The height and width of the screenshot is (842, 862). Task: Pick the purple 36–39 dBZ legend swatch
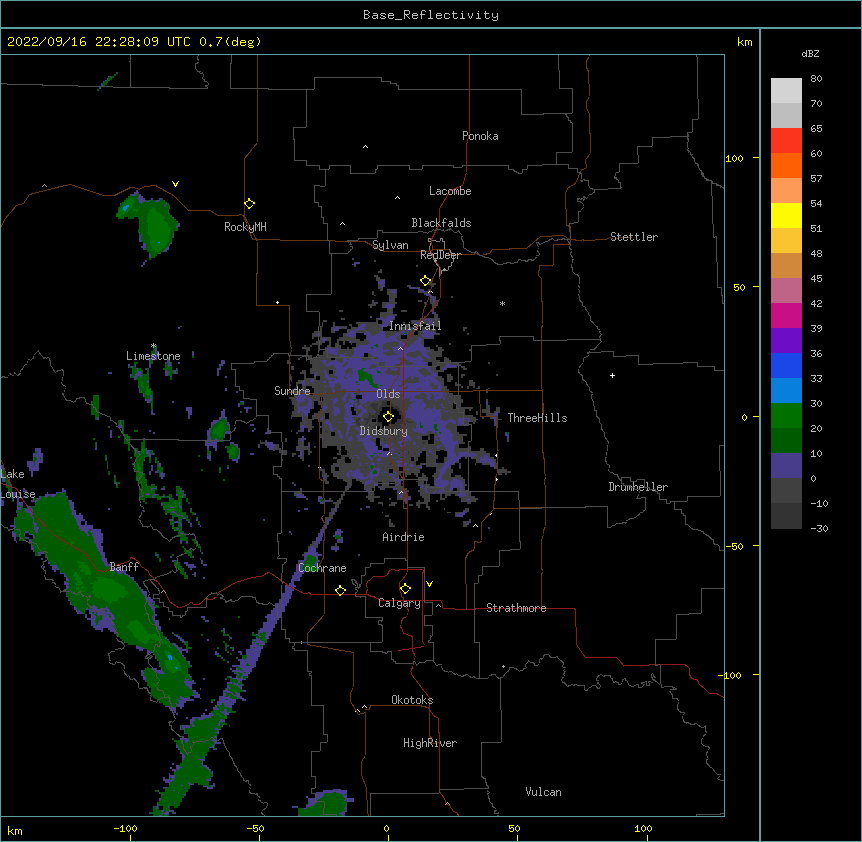pos(786,341)
